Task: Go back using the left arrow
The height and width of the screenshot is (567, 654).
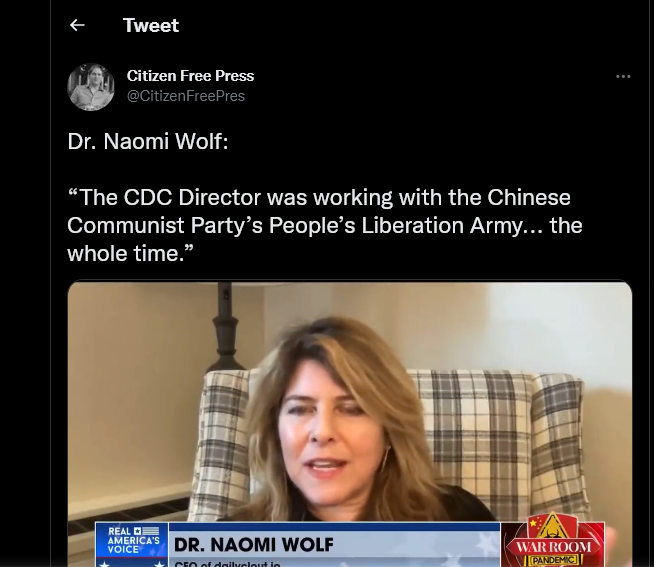Action: pos(77,25)
